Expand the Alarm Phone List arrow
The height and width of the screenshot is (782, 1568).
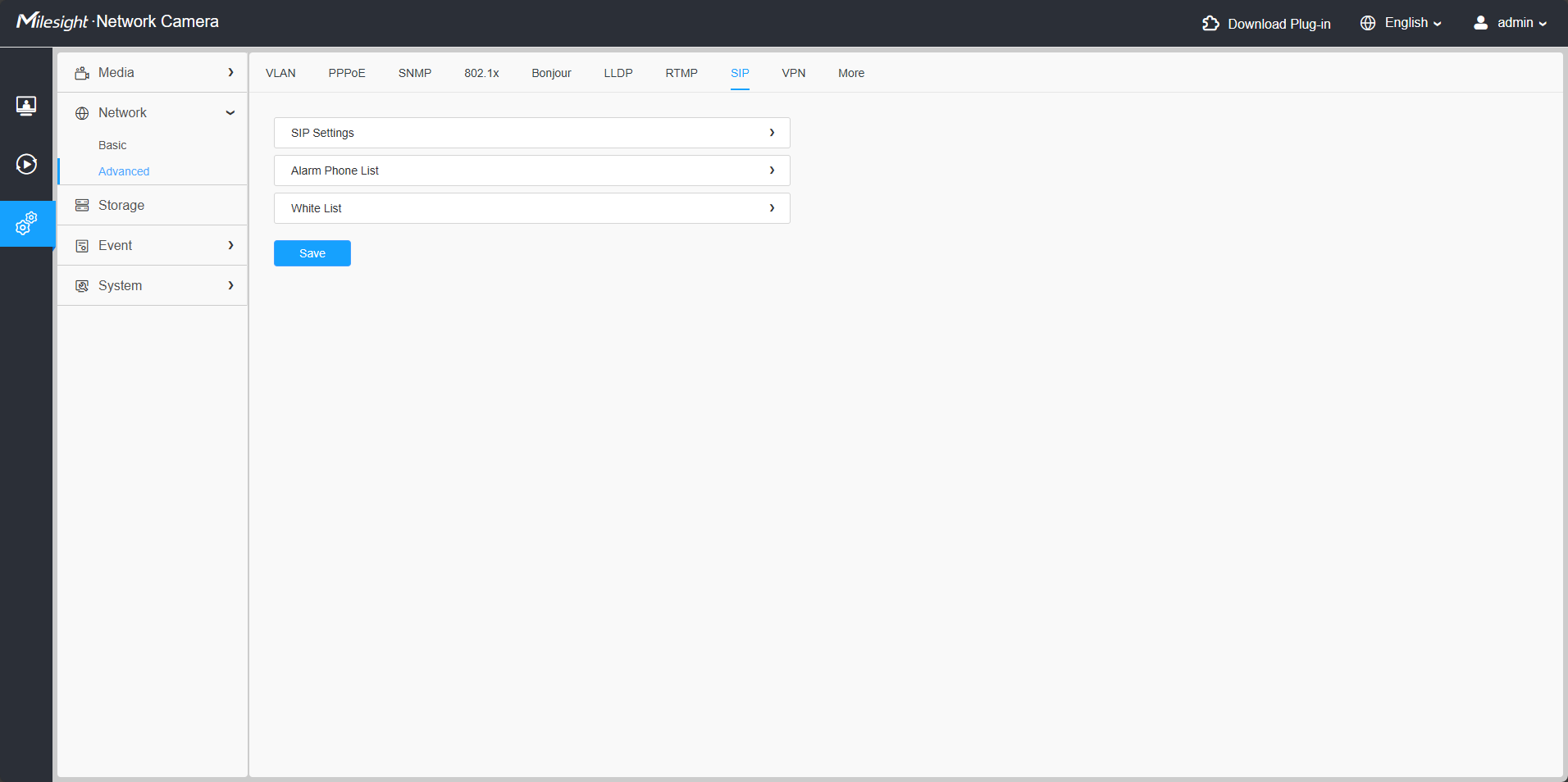click(772, 170)
